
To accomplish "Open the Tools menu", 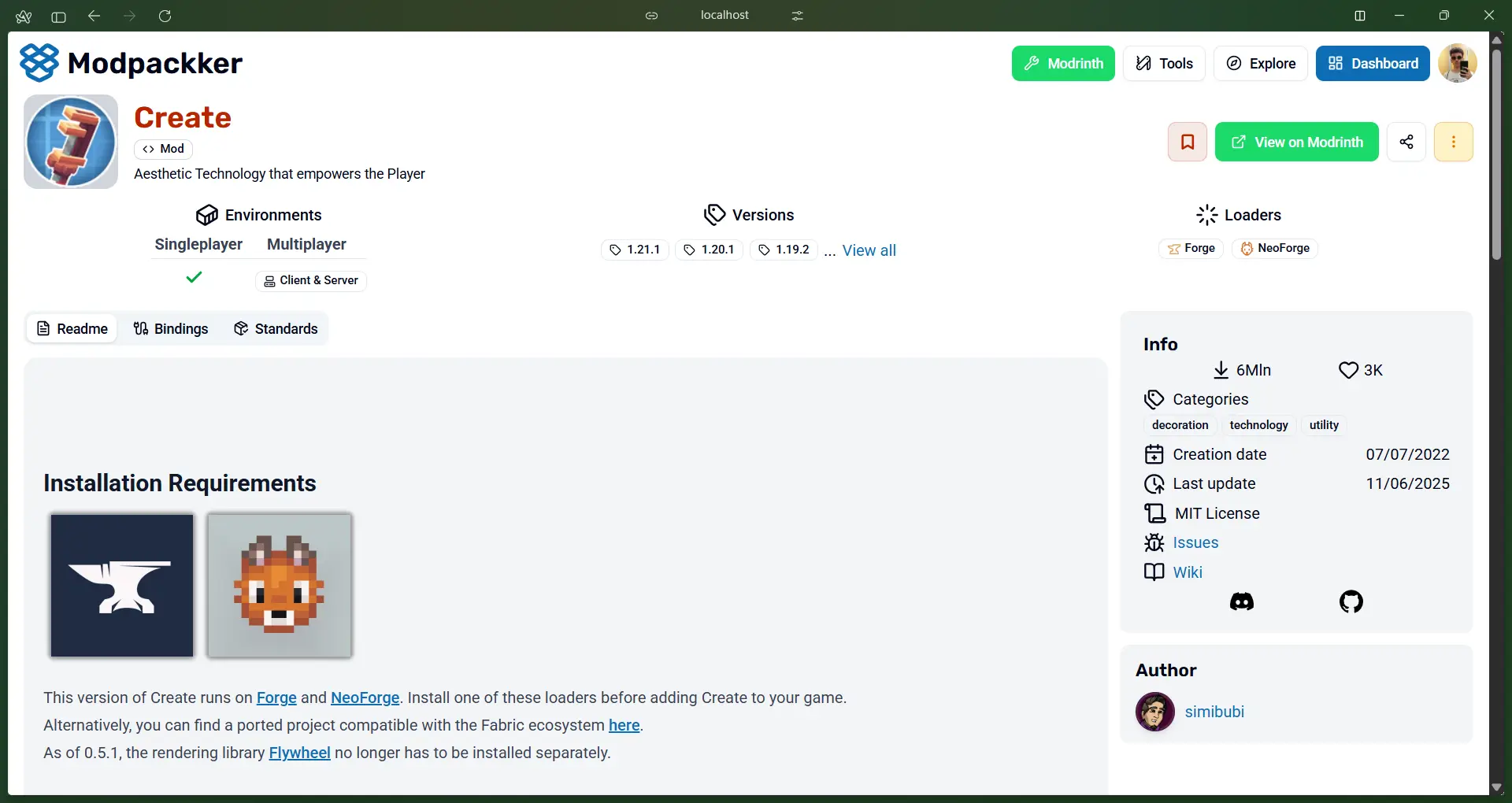I will 1164,63.
